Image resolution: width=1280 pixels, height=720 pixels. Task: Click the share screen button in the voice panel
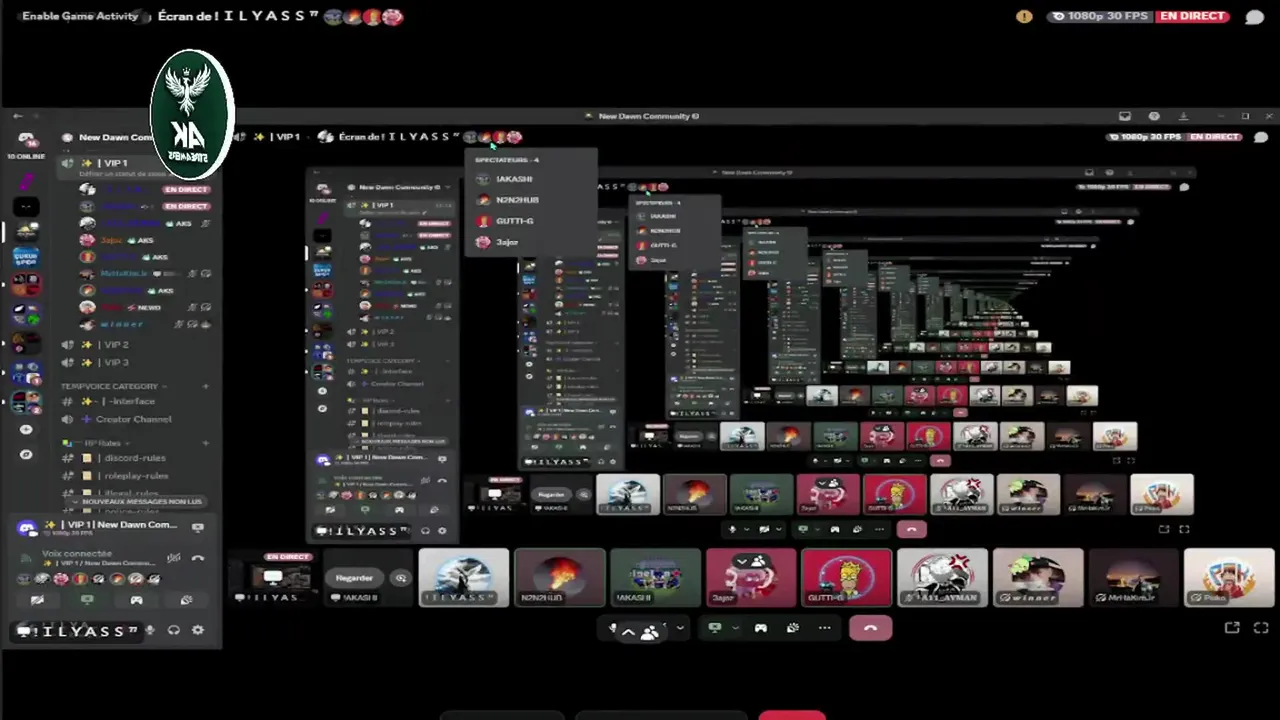tap(87, 600)
